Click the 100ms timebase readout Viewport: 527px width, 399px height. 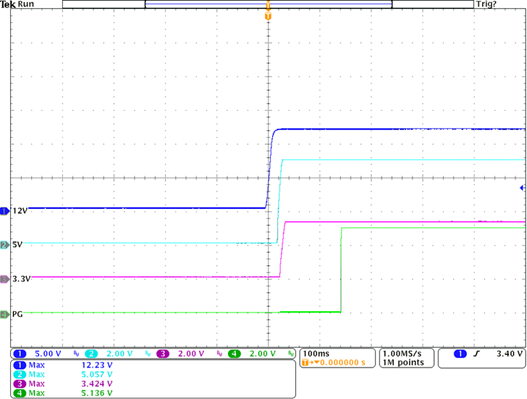(x=316, y=354)
